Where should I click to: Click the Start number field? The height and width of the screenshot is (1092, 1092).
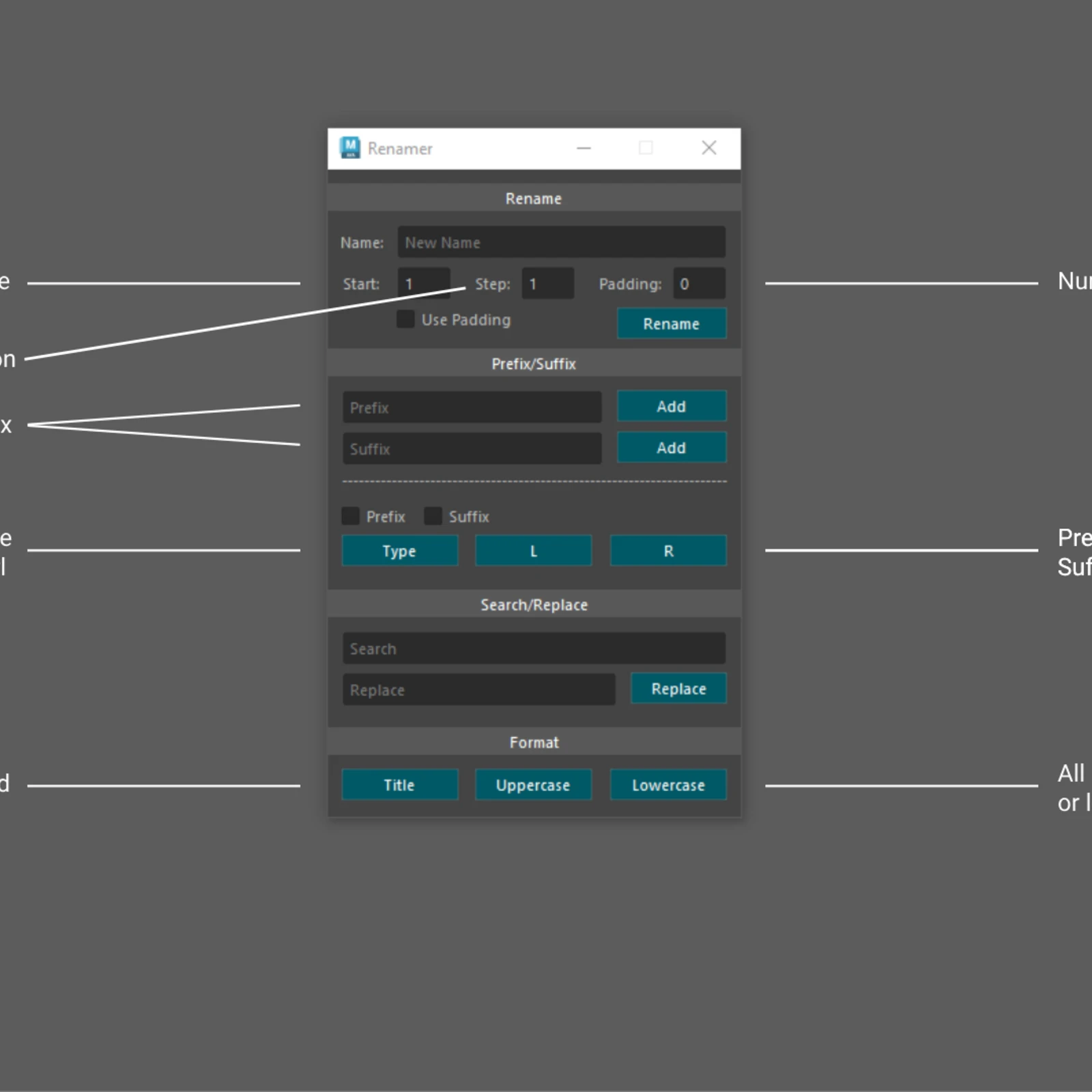[x=424, y=284]
